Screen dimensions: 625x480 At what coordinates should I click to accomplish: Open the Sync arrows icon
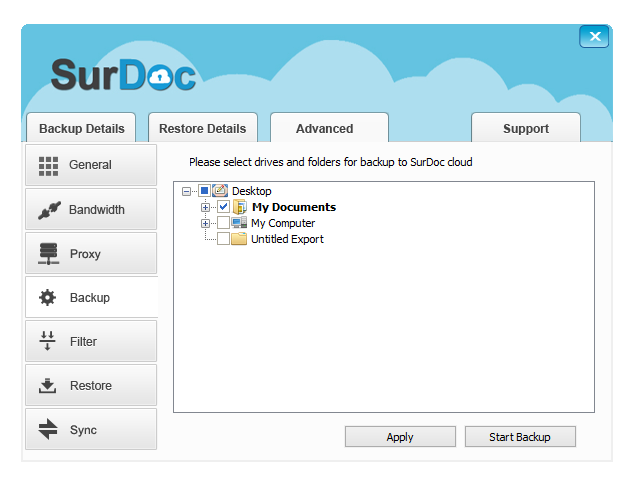tap(48, 429)
